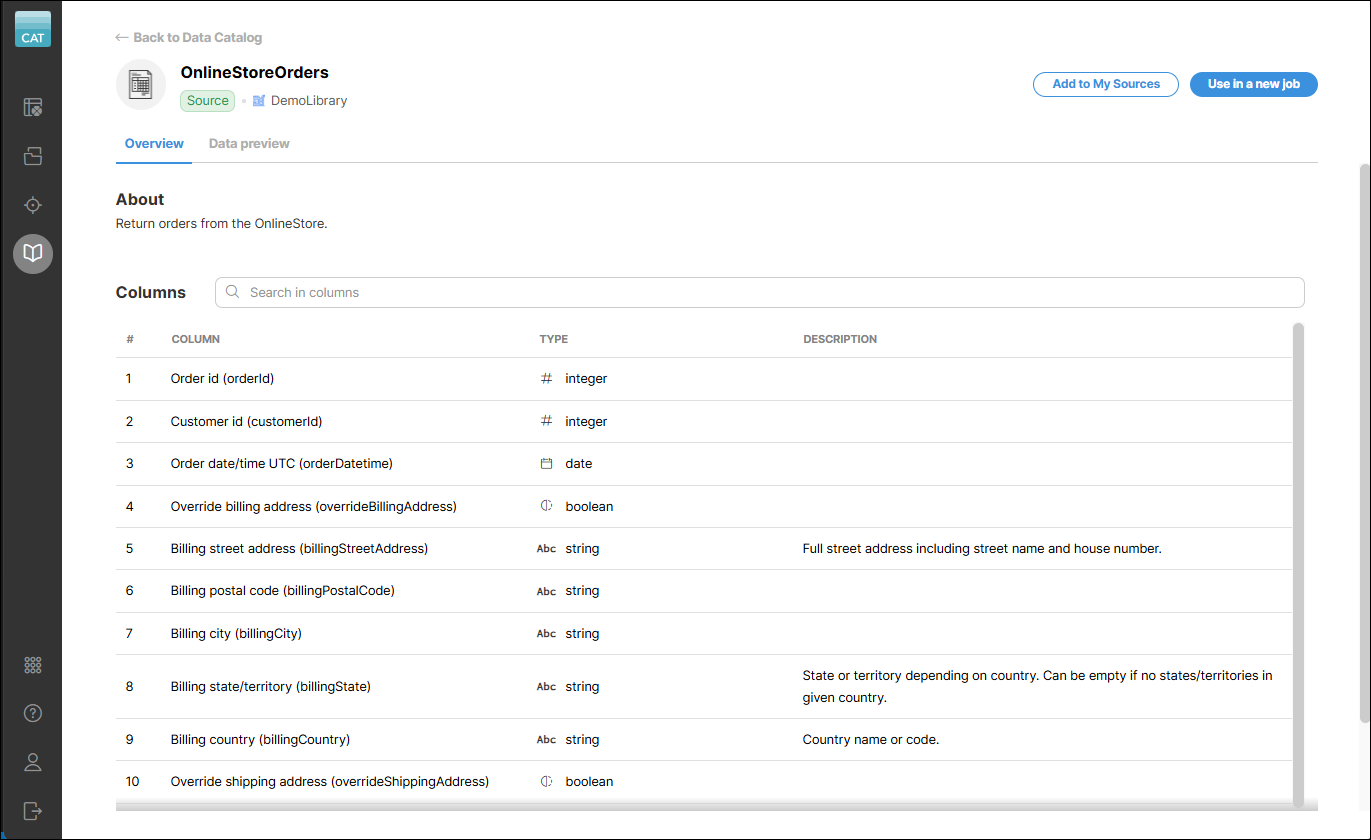Open the Data Catalog book icon
This screenshot has height=840, width=1371.
[x=33, y=253]
